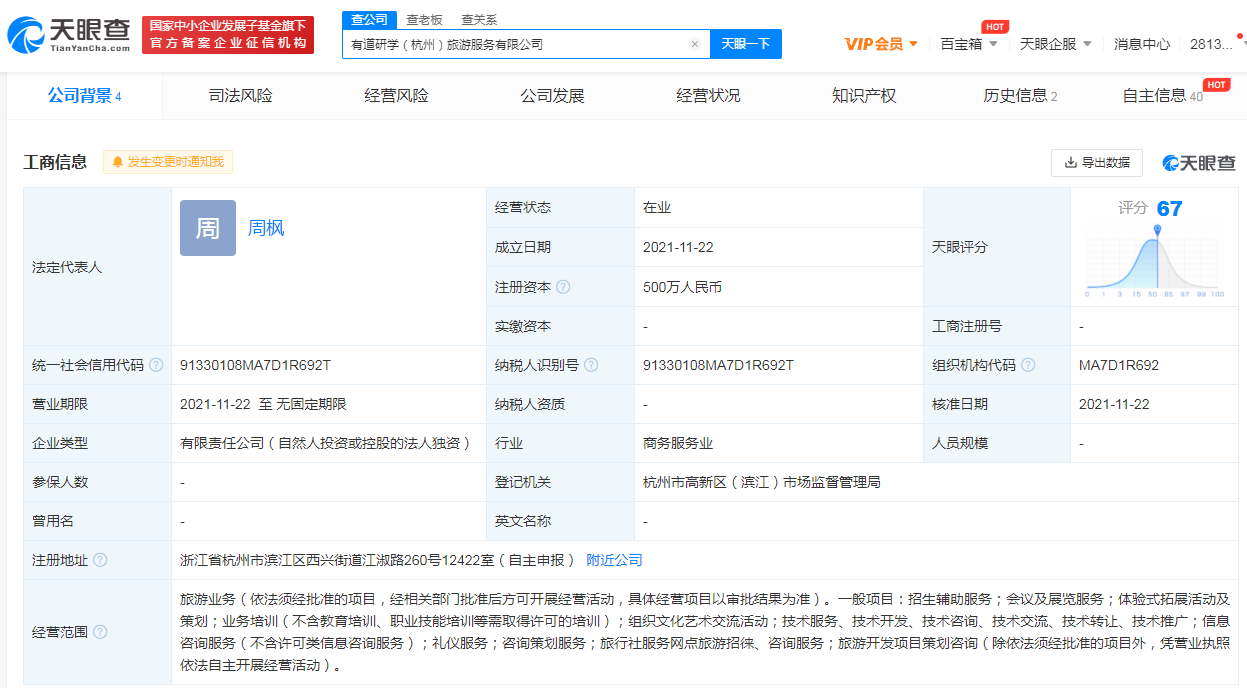The width and height of the screenshot is (1247, 688).
Task: Click help icon next to 经营范围
Action: point(100,632)
